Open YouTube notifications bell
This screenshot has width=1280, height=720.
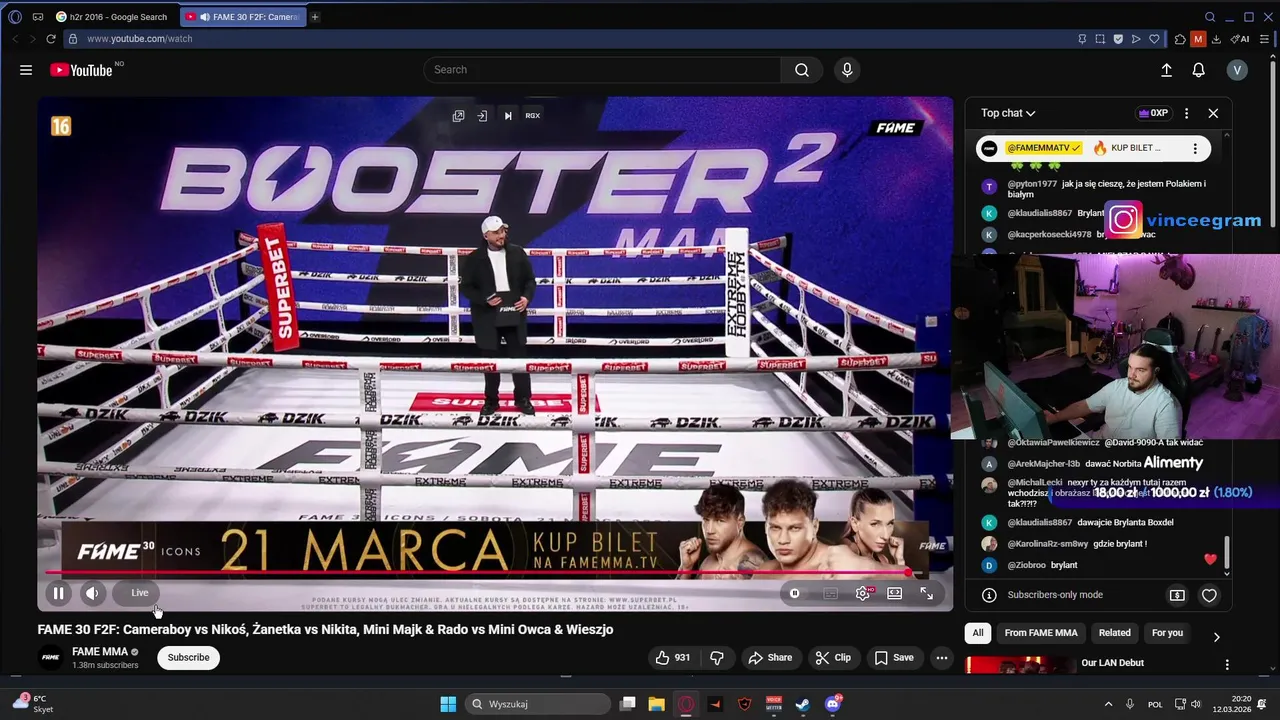pos(1198,70)
